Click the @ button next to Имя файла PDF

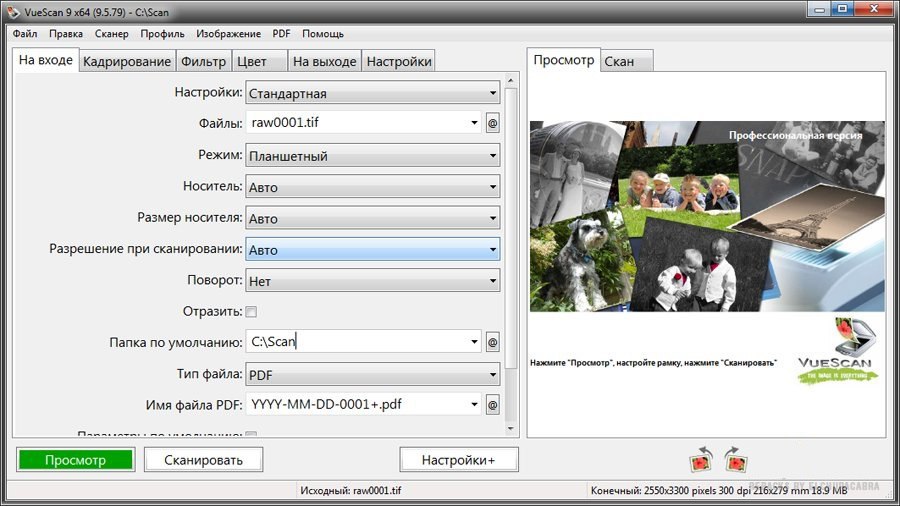[x=492, y=405]
